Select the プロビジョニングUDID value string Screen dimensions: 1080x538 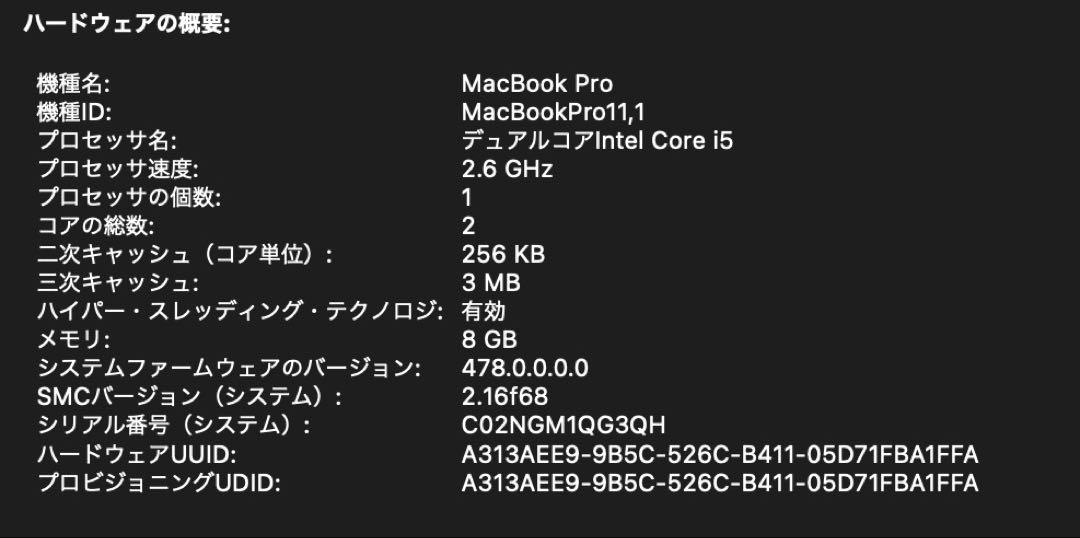click(x=720, y=483)
